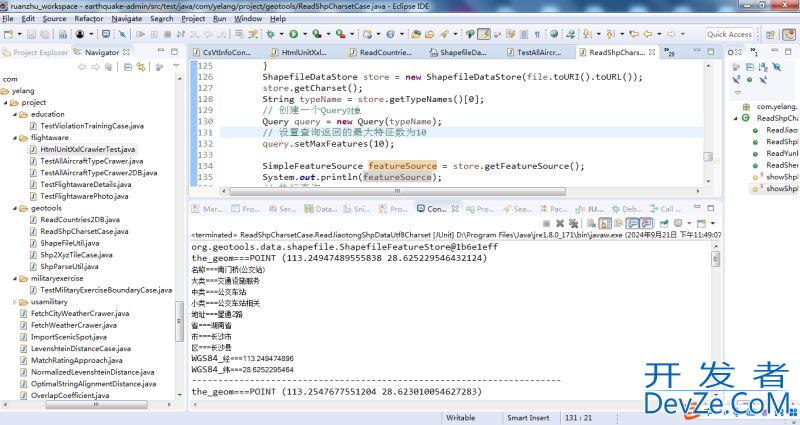Select FetchWeatherCrawer.java file

pyautogui.click(x=73, y=325)
